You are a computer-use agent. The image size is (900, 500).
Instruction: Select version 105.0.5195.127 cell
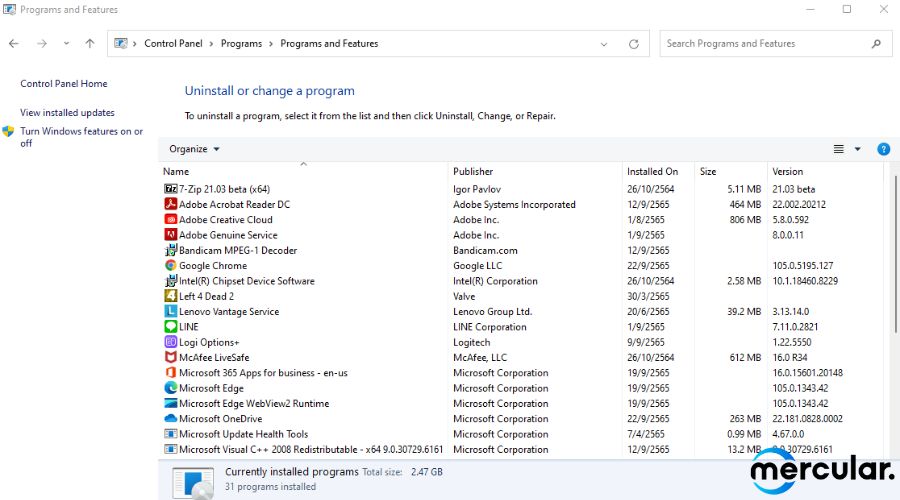pyautogui.click(x=802, y=266)
